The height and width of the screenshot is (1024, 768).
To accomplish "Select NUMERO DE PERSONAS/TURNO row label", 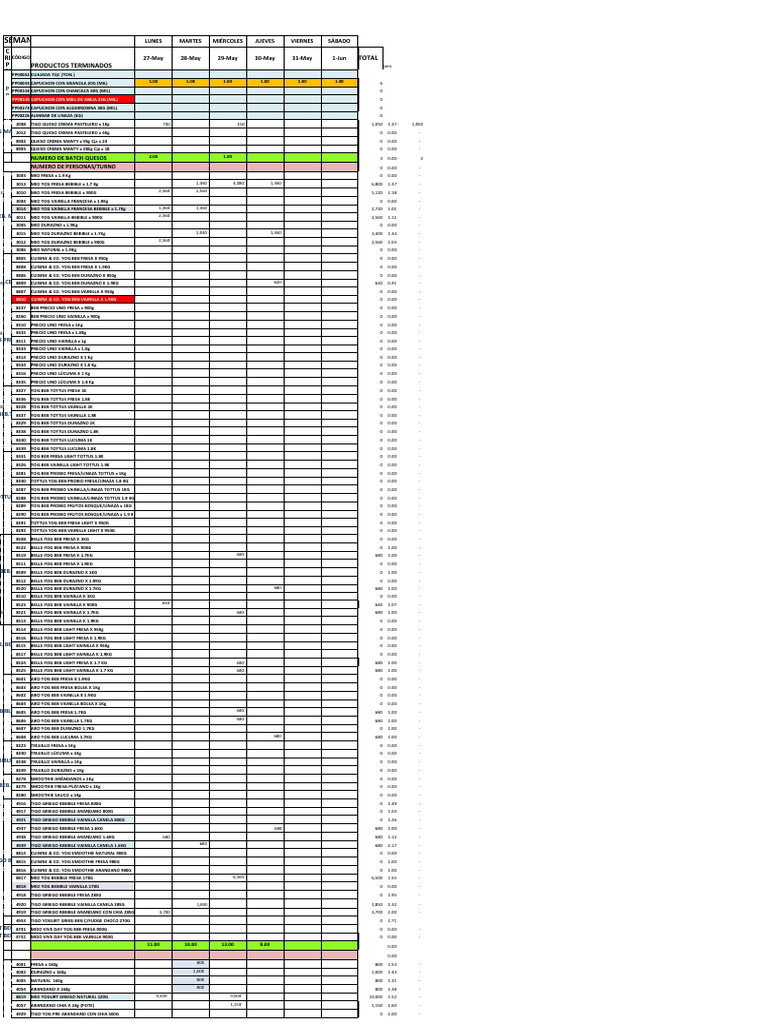I will [x=82, y=167].
